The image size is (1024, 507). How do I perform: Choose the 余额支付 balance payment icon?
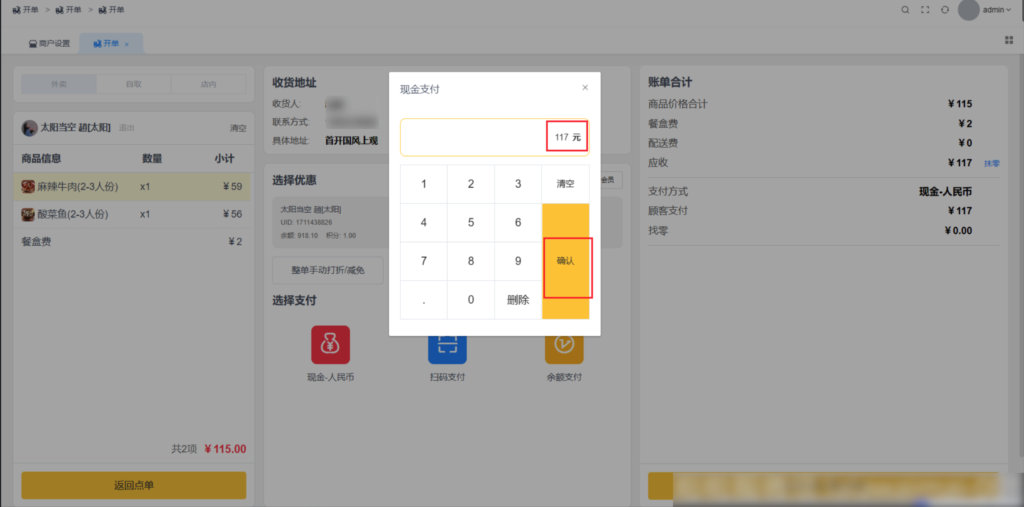point(564,345)
